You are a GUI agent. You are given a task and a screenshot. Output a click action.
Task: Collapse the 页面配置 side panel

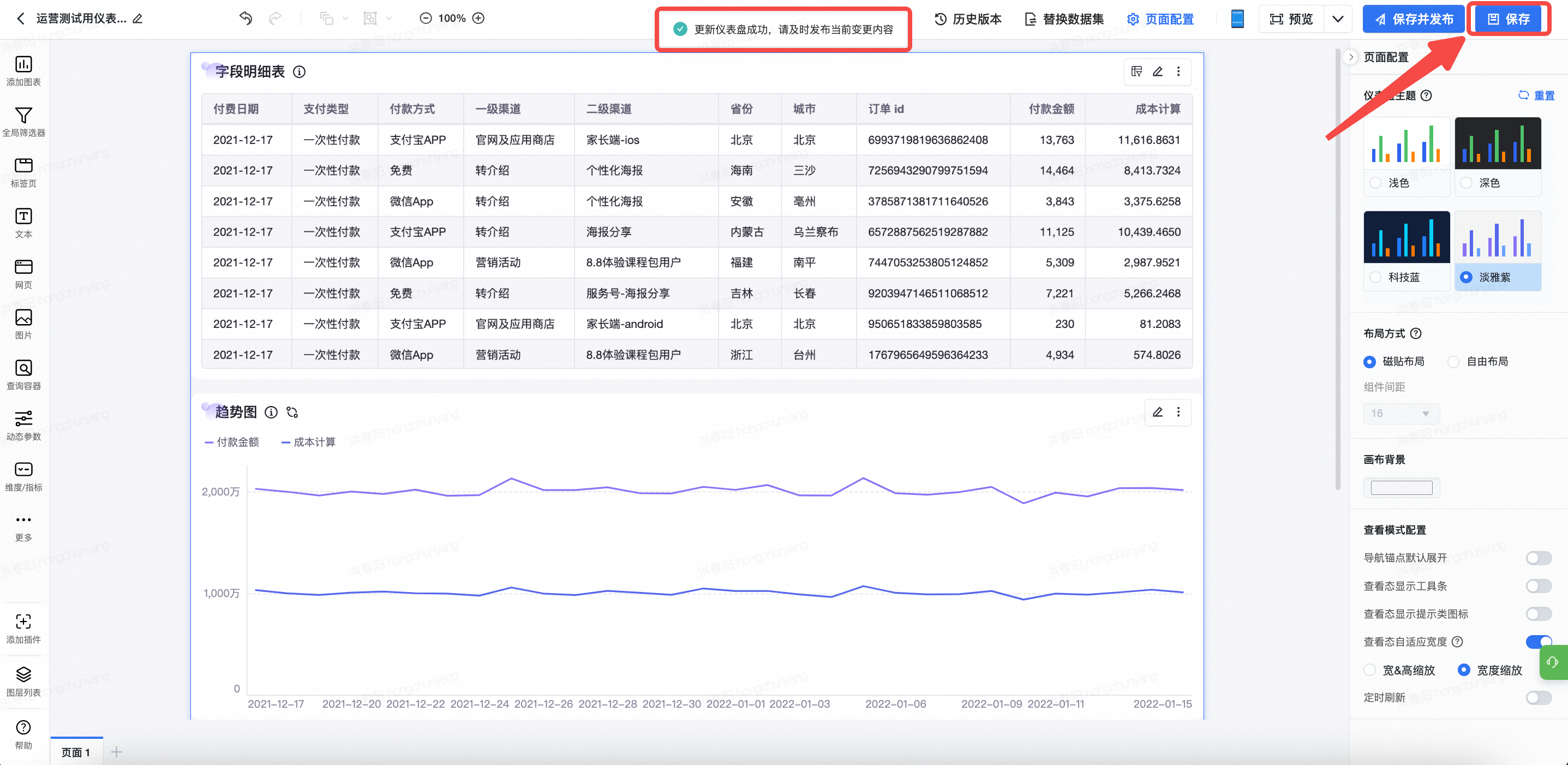point(1351,57)
